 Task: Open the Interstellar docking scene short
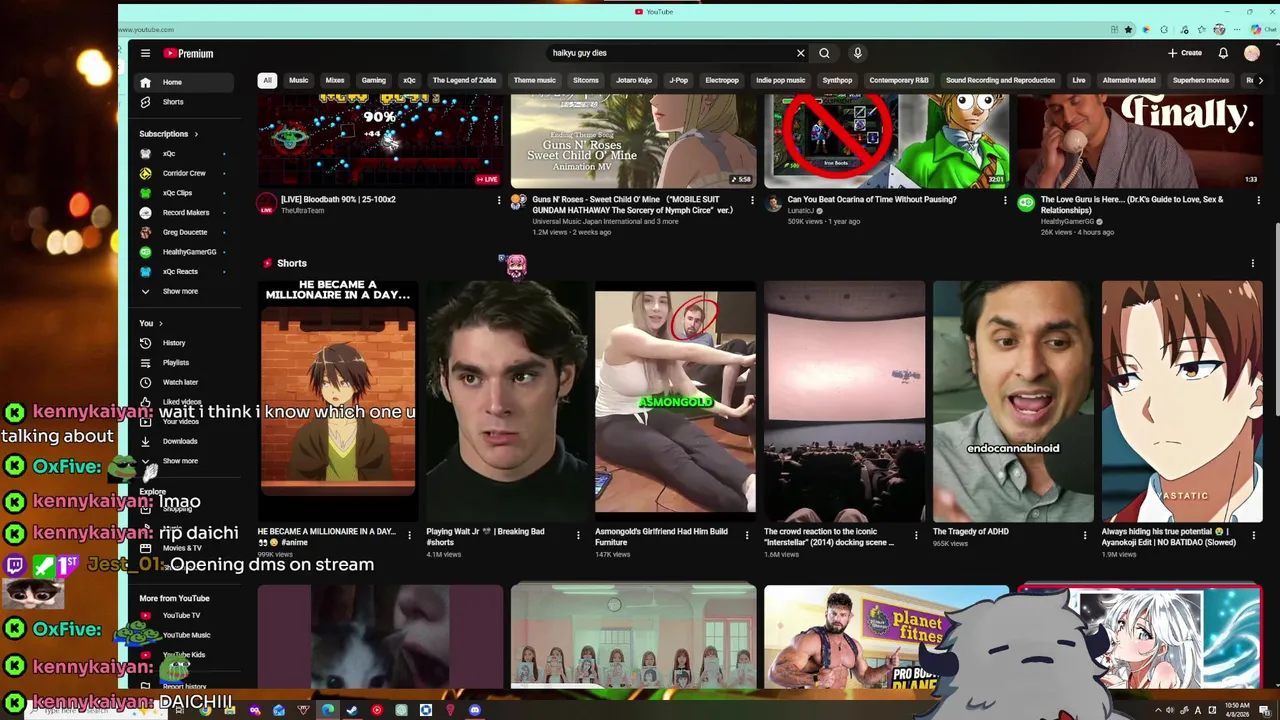point(844,401)
